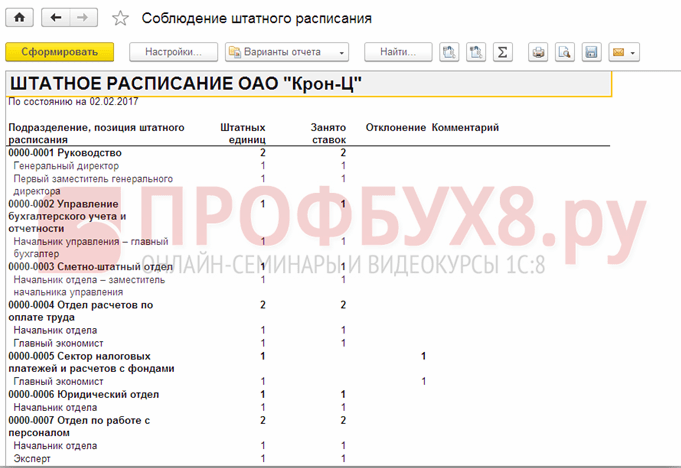Print the report with printer icon

[538, 52]
